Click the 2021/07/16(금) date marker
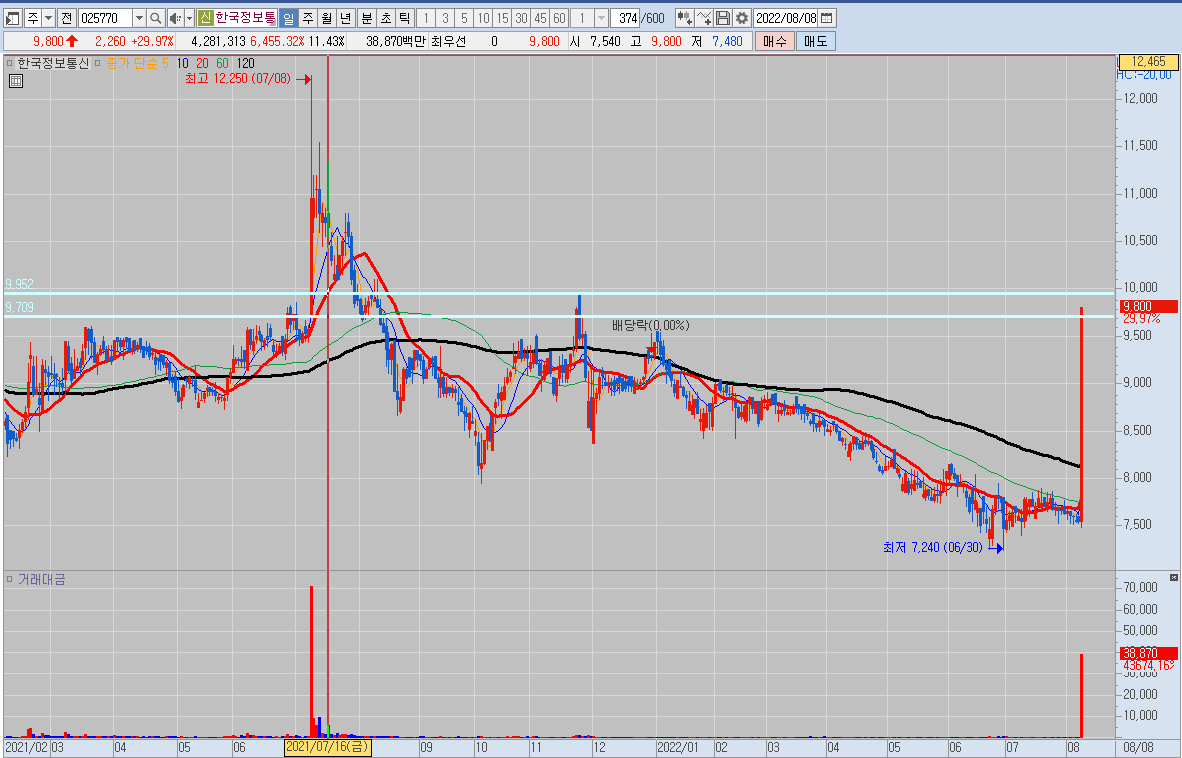The width and height of the screenshot is (1182, 758). tap(327, 747)
